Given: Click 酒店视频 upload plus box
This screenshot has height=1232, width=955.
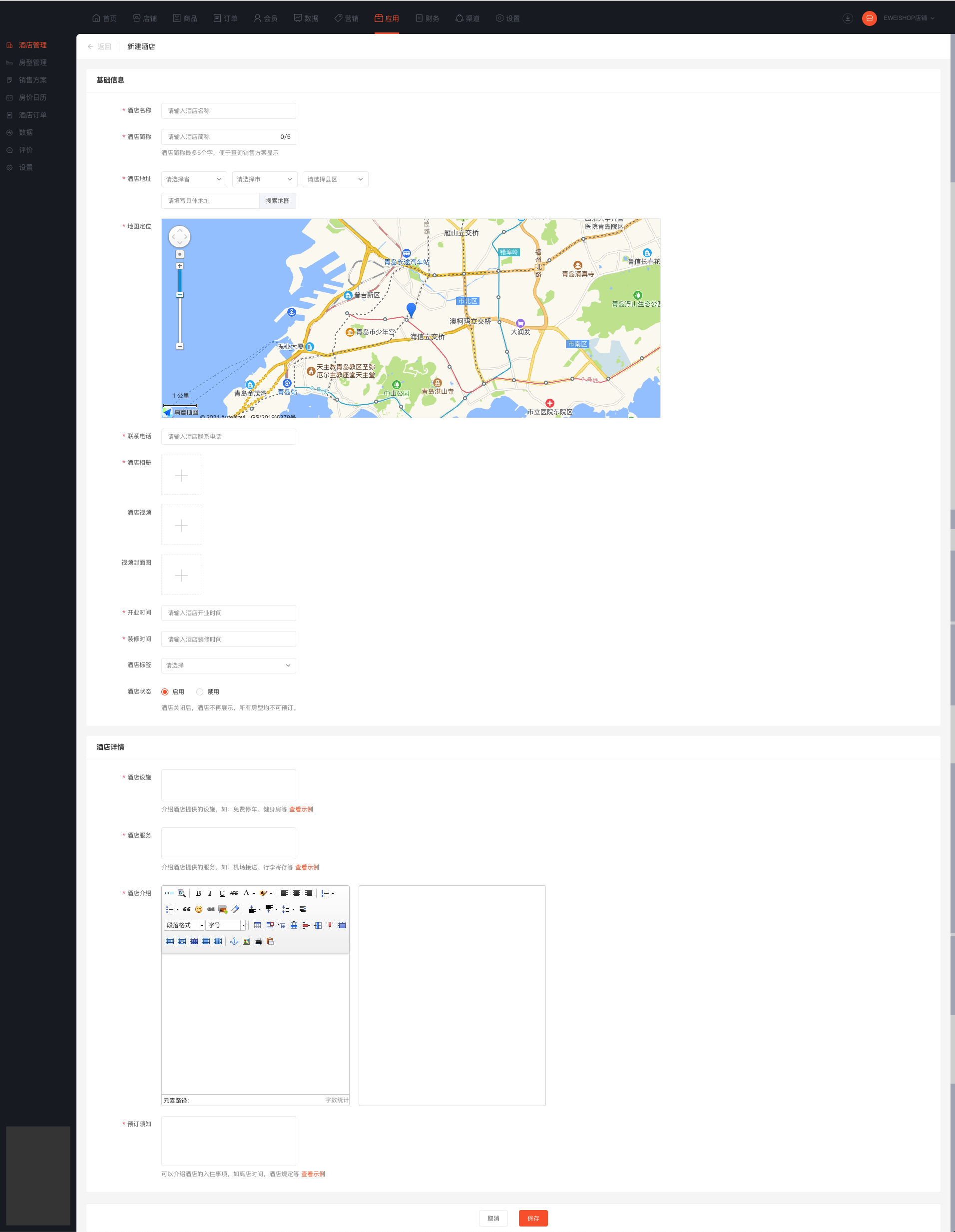Looking at the screenshot, I should pyautogui.click(x=181, y=525).
